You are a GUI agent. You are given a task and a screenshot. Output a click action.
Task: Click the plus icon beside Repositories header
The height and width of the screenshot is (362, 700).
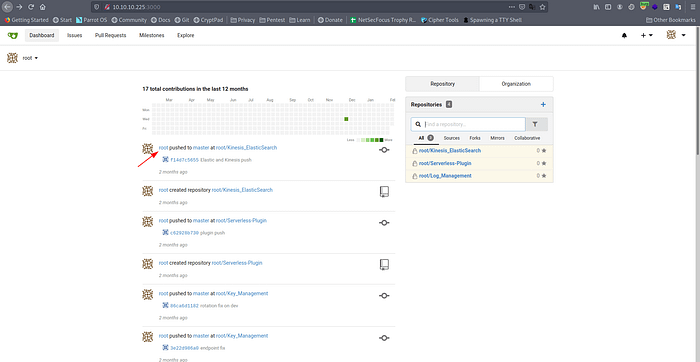point(543,104)
